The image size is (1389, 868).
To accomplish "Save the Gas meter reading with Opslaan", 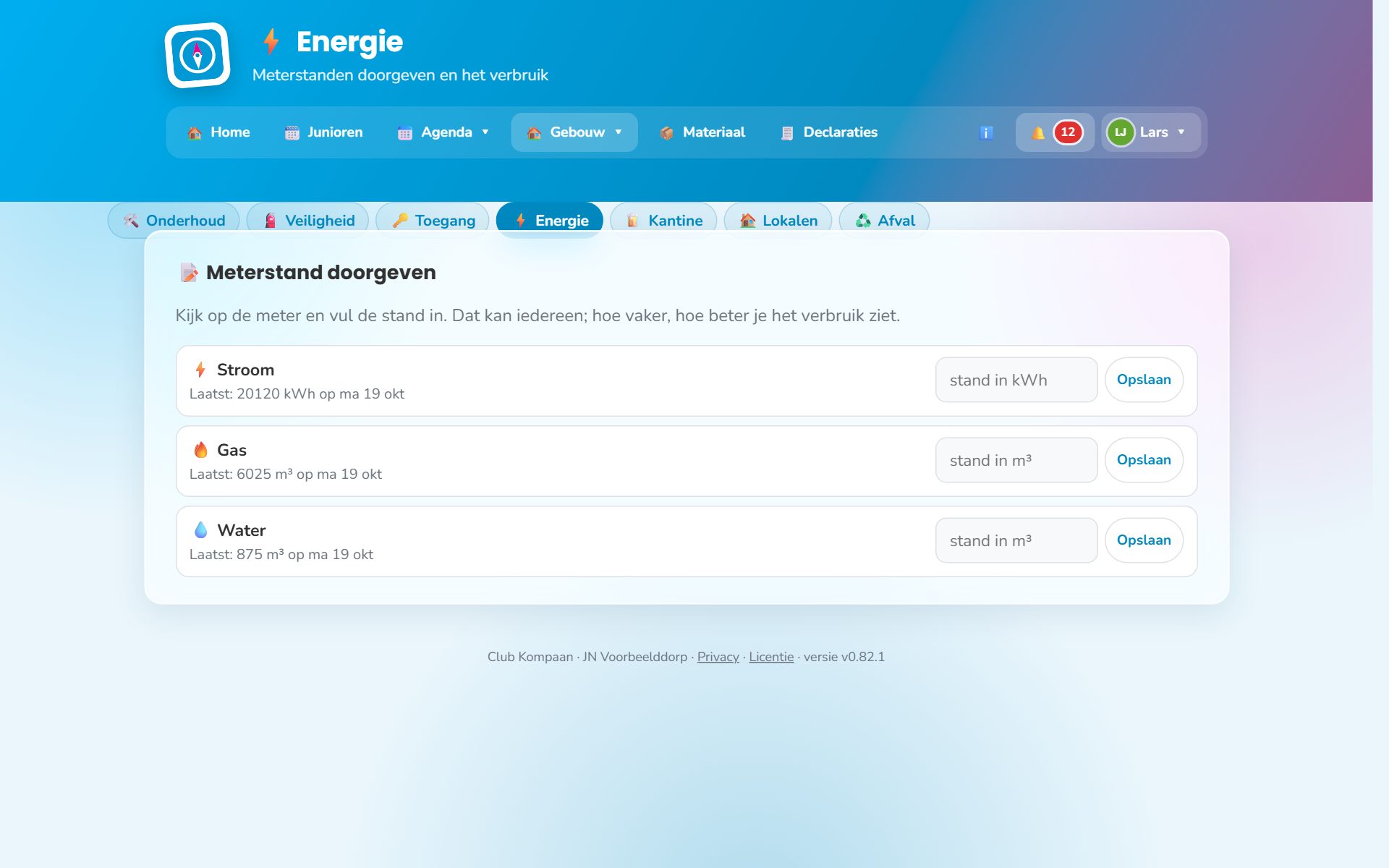I will pos(1144,460).
